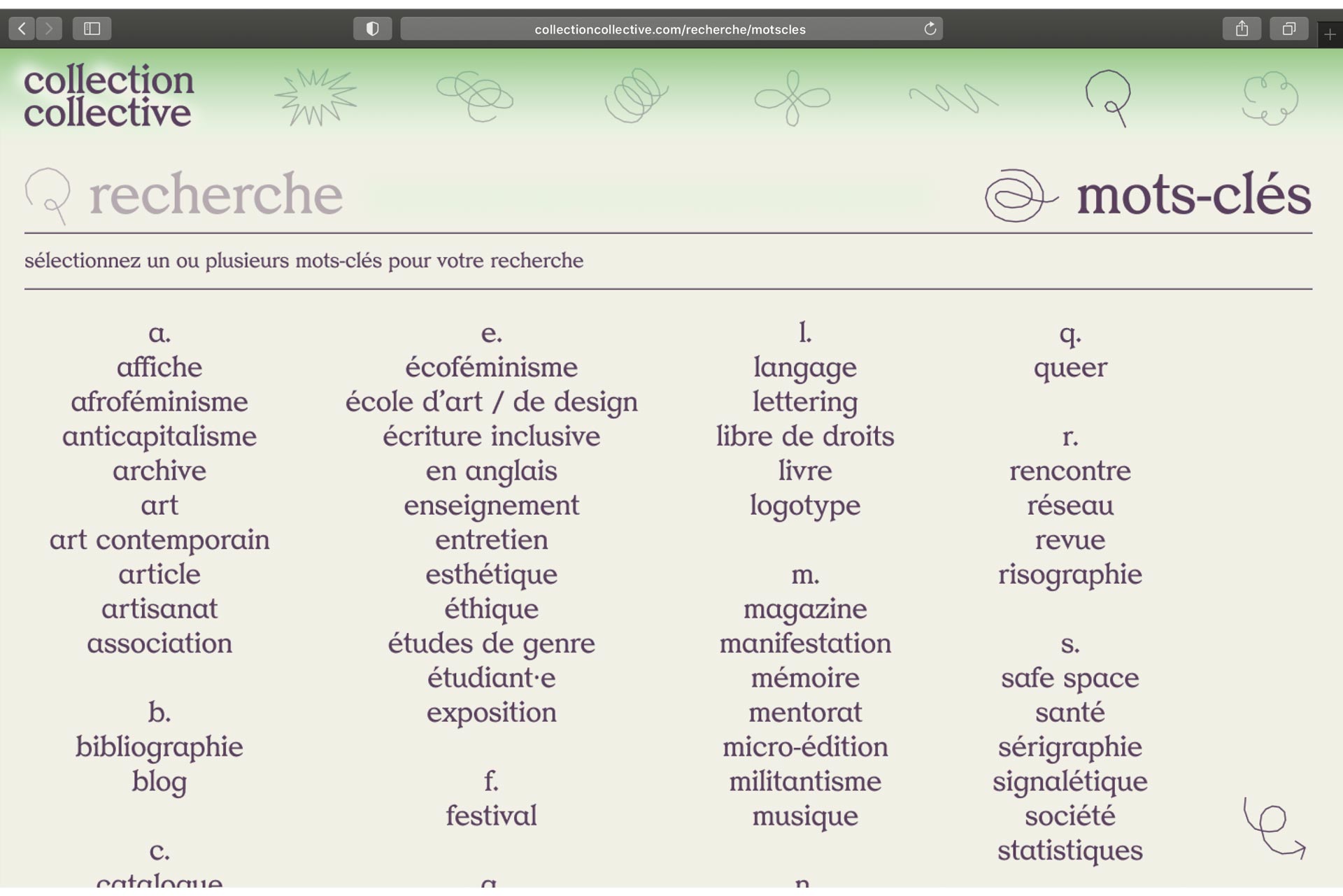
Task: Click the curly arrow icon bottom right
Action: (1274, 828)
